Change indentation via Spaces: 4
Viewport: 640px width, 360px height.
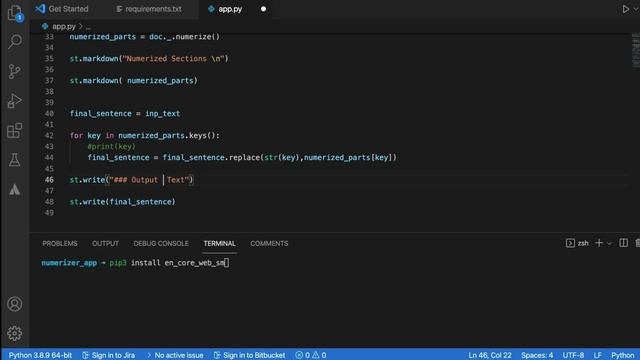(537, 355)
